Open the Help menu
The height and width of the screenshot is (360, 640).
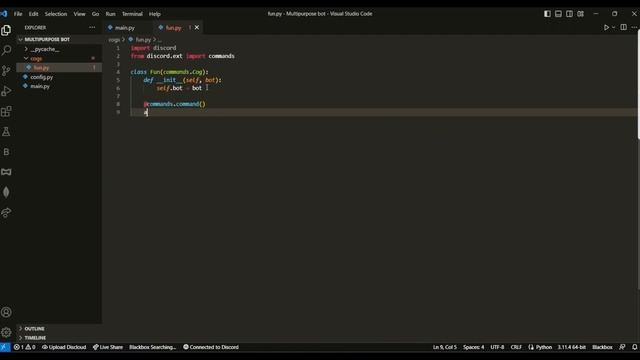coord(155,14)
